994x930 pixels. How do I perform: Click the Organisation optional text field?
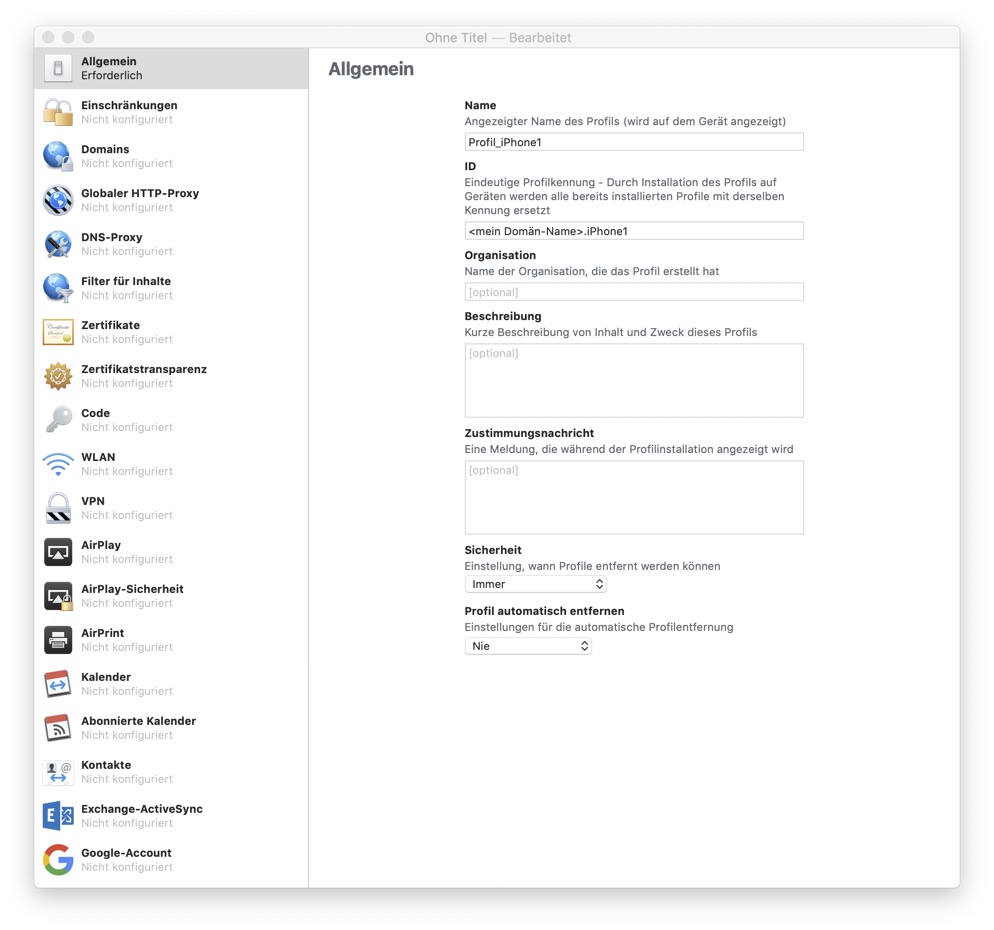[x=634, y=291]
